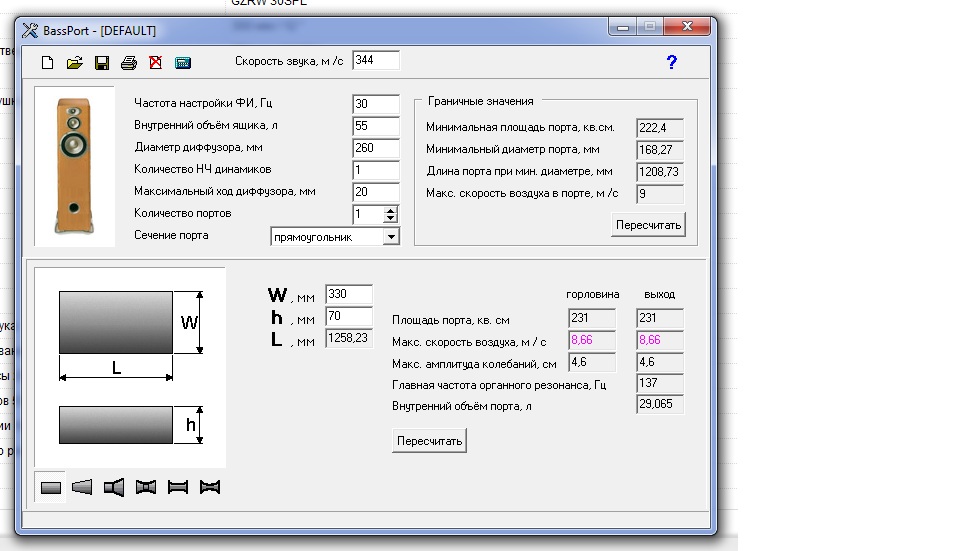Viewport: 960px width, 551px height.
Task: Edit tuning frequency field showing 30
Action: coord(376,104)
